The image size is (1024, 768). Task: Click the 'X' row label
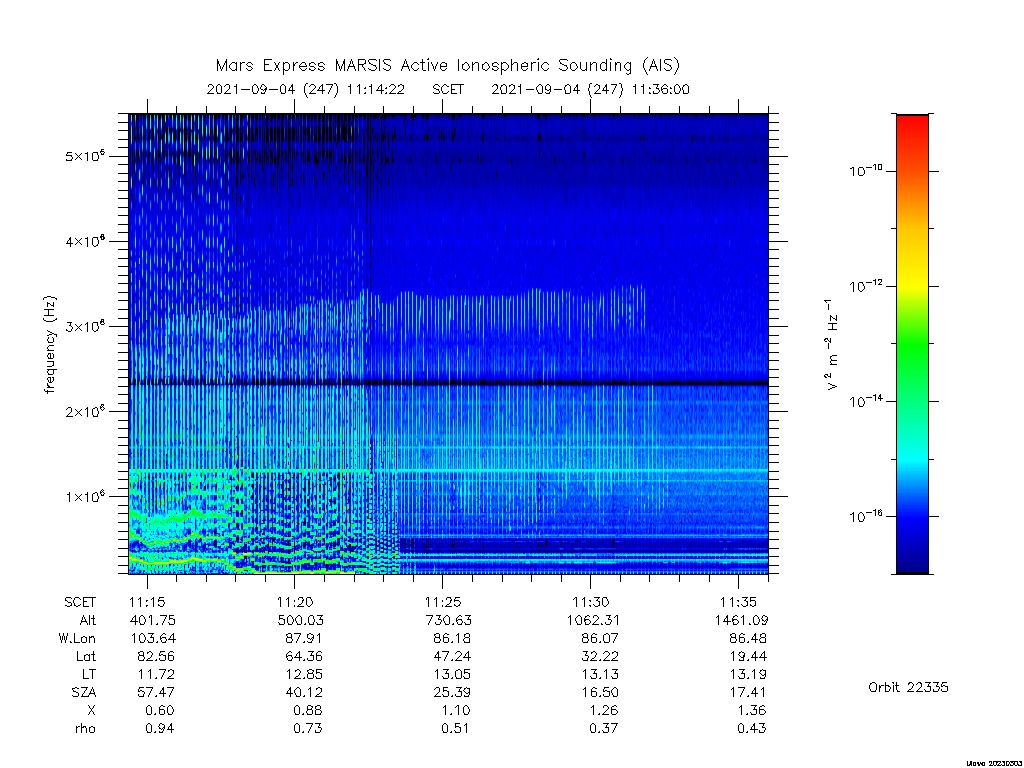91,711
